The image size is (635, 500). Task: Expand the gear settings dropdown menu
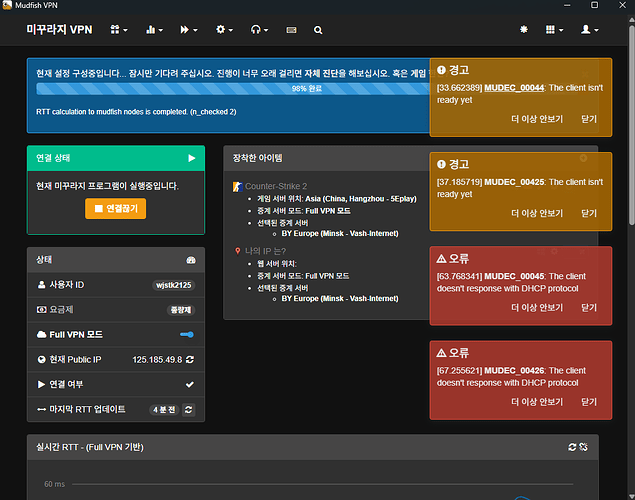click(227, 30)
